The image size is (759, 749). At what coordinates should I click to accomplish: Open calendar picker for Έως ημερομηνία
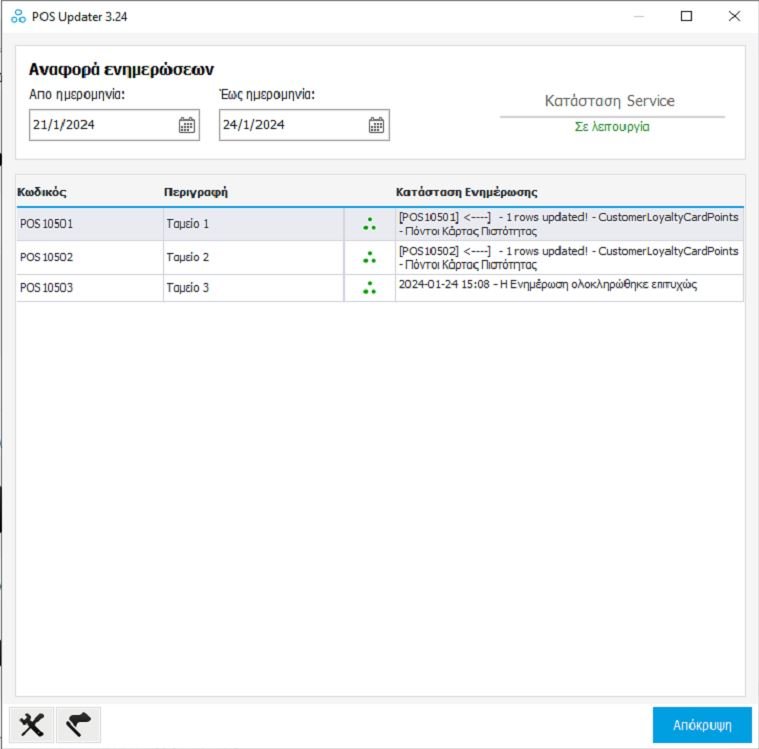(376, 125)
